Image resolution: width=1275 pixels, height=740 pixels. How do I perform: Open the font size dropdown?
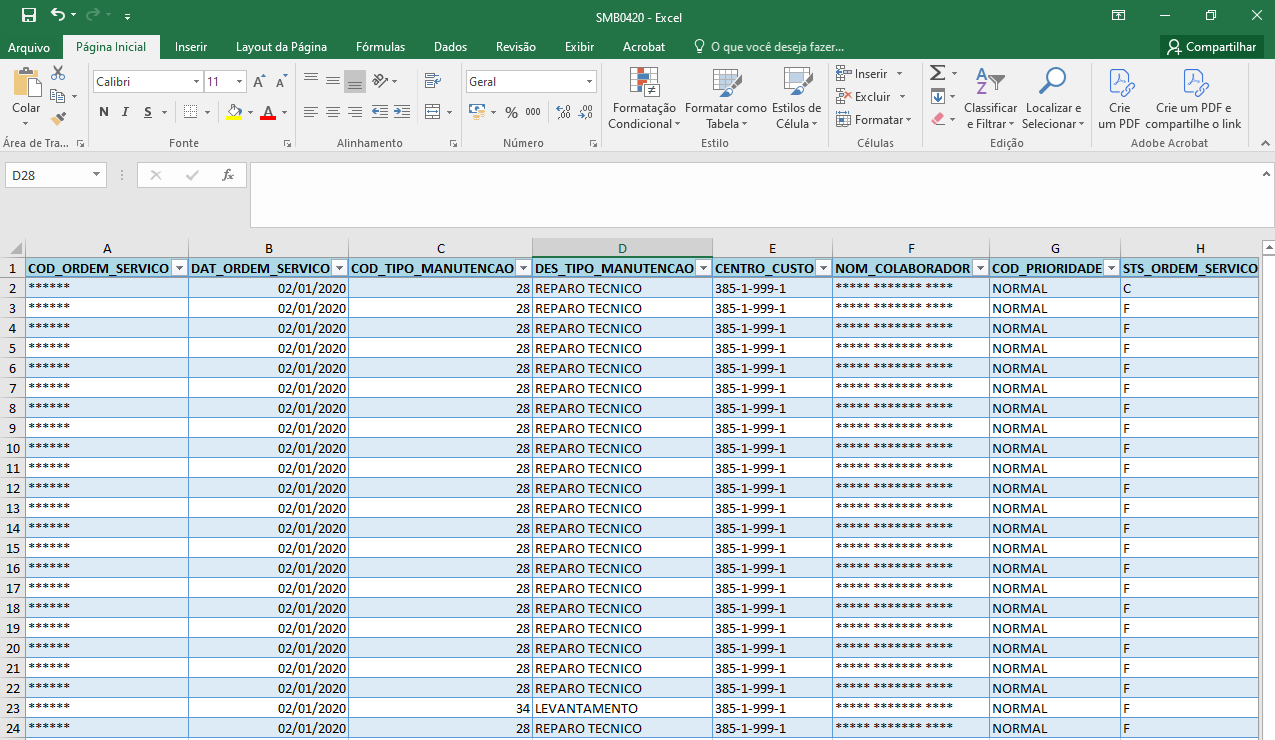(x=239, y=82)
